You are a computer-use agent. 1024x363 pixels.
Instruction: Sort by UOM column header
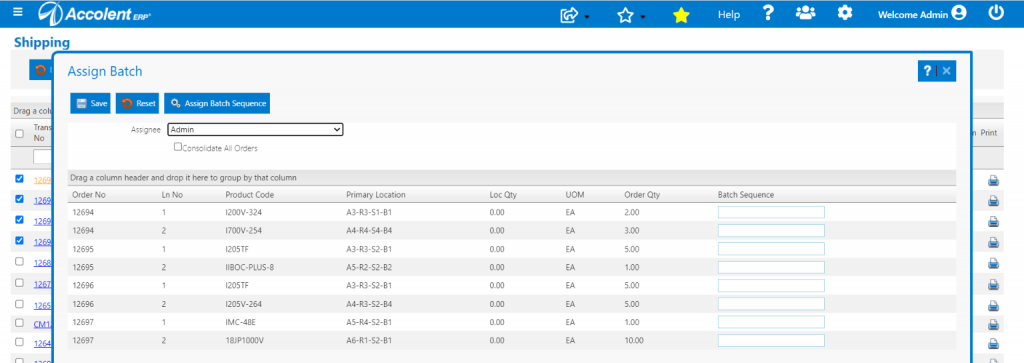click(x=574, y=195)
